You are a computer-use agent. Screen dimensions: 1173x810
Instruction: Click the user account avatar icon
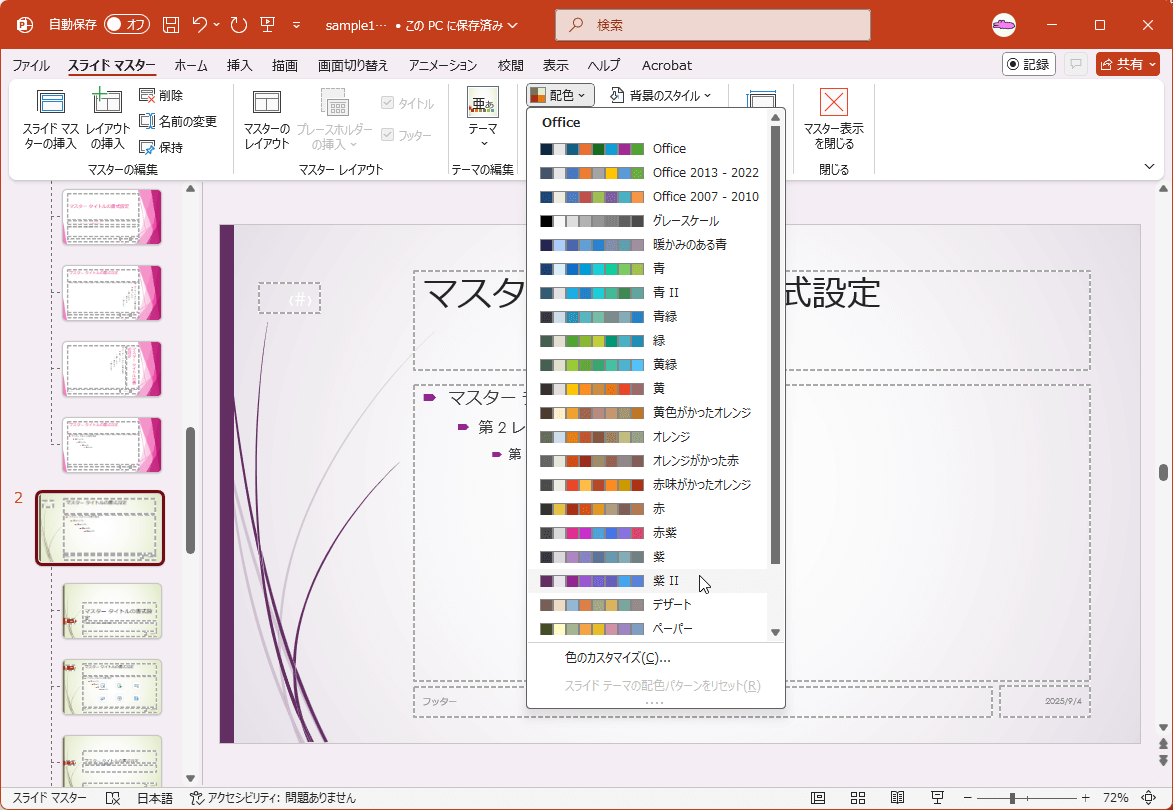1004,25
